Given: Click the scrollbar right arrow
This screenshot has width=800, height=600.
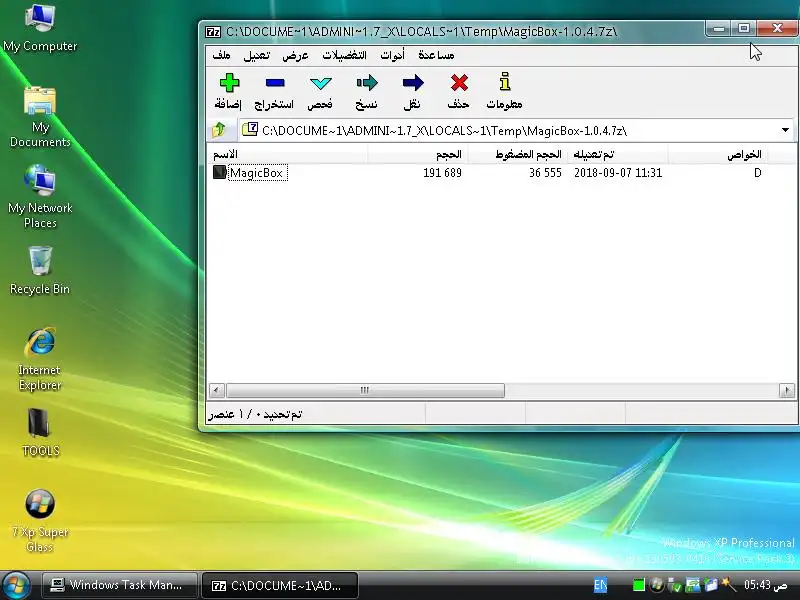Looking at the screenshot, I should 787,390.
